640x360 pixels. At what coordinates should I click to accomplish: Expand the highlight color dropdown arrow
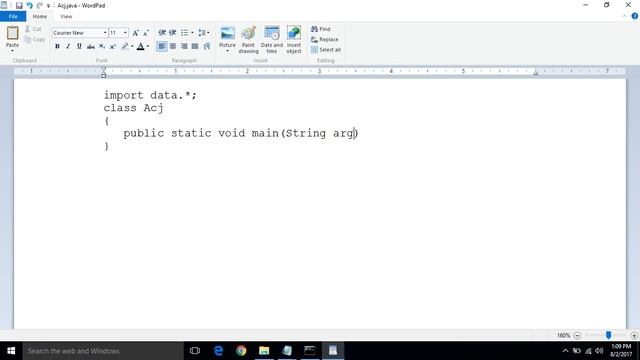click(132, 46)
